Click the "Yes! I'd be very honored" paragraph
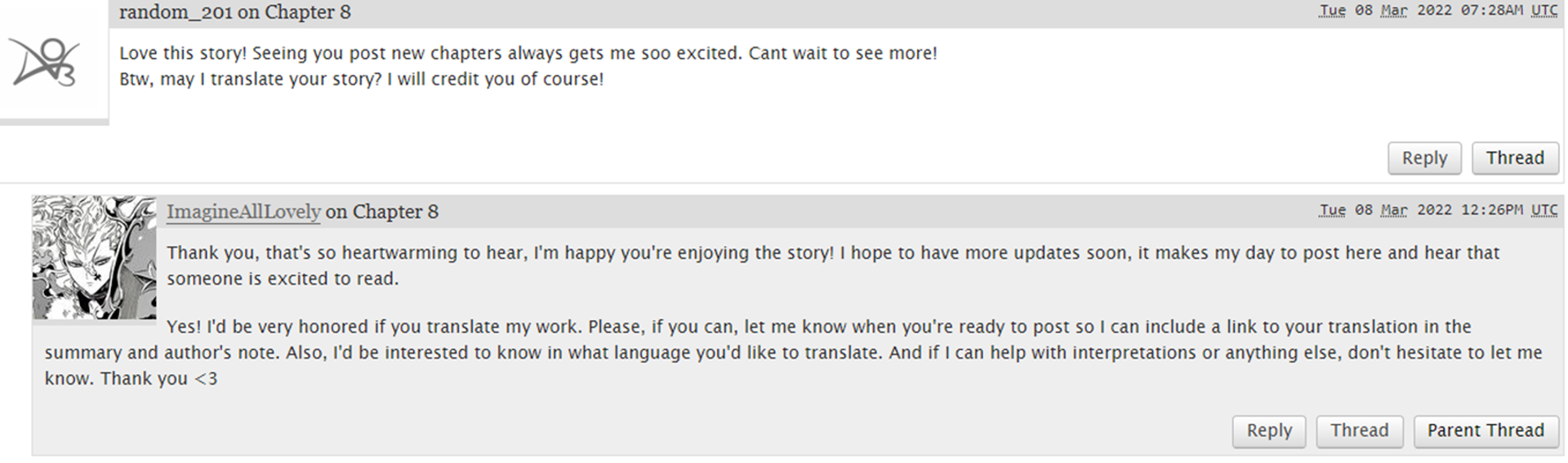1568x463 pixels. tap(793, 352)
